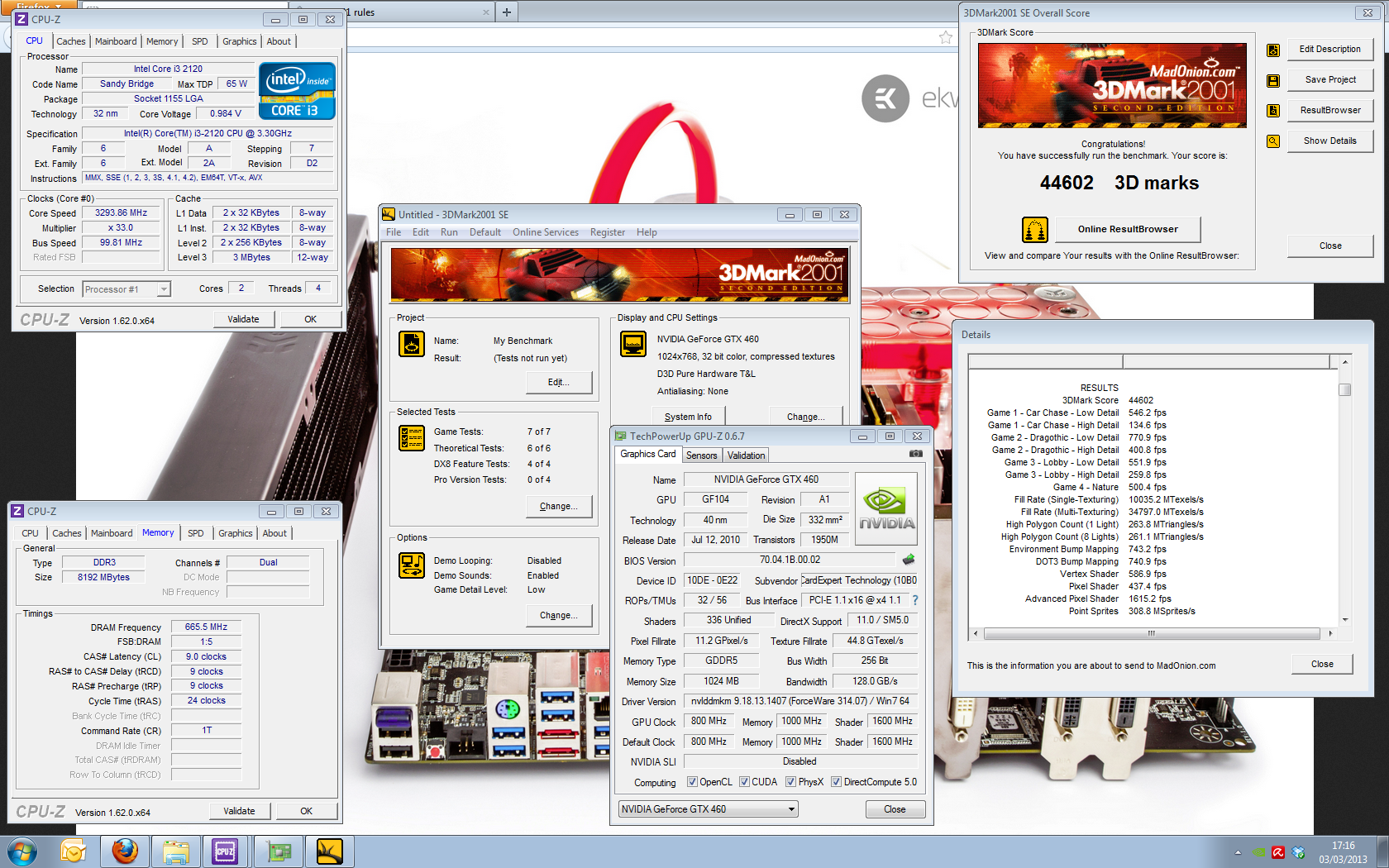Click the Edit Description button
Image resolution: width=1389 pixels, height=868 pixels.
(1329, 50)
